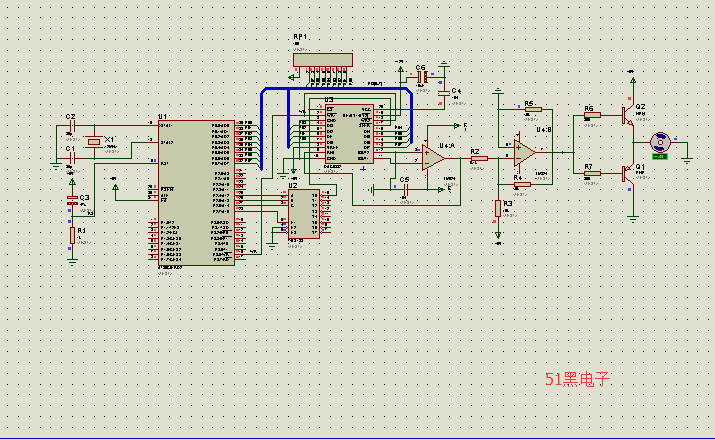This screenshot has height=440, width=715.
Task: Select the U1 microcontroller chip
Action: [x=197, y=192]
